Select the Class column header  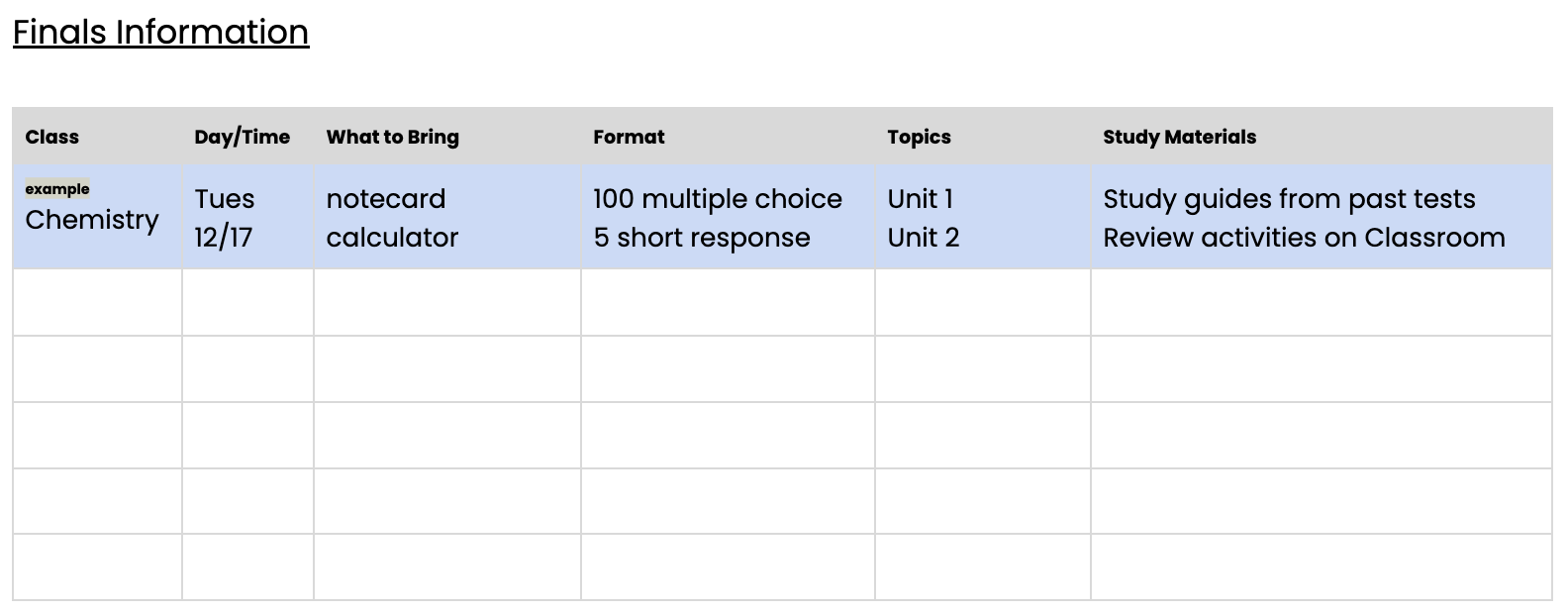coord(97,137)
